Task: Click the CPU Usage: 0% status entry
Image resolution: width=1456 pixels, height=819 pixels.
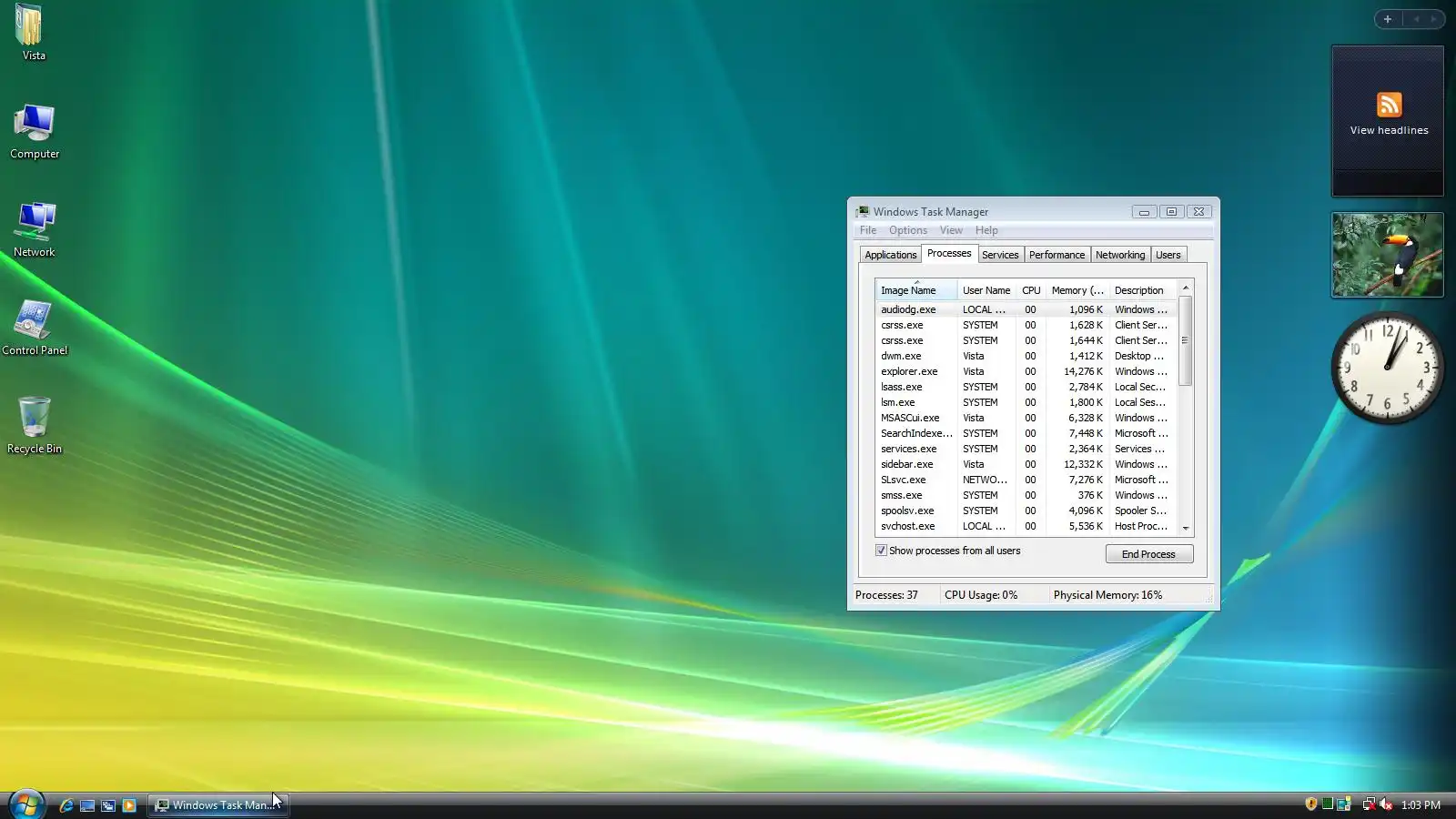Action: (981, 595)
